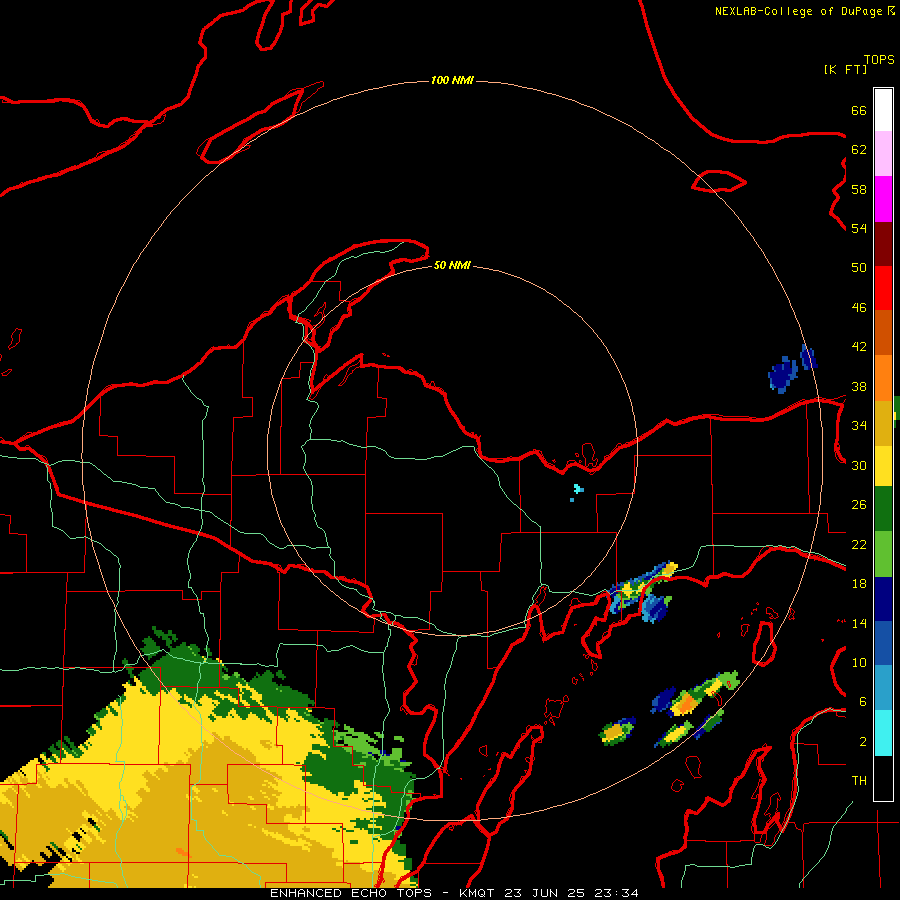Click the 23:34 timestamp in the caption
900x900 pixels.
(617, 893)
